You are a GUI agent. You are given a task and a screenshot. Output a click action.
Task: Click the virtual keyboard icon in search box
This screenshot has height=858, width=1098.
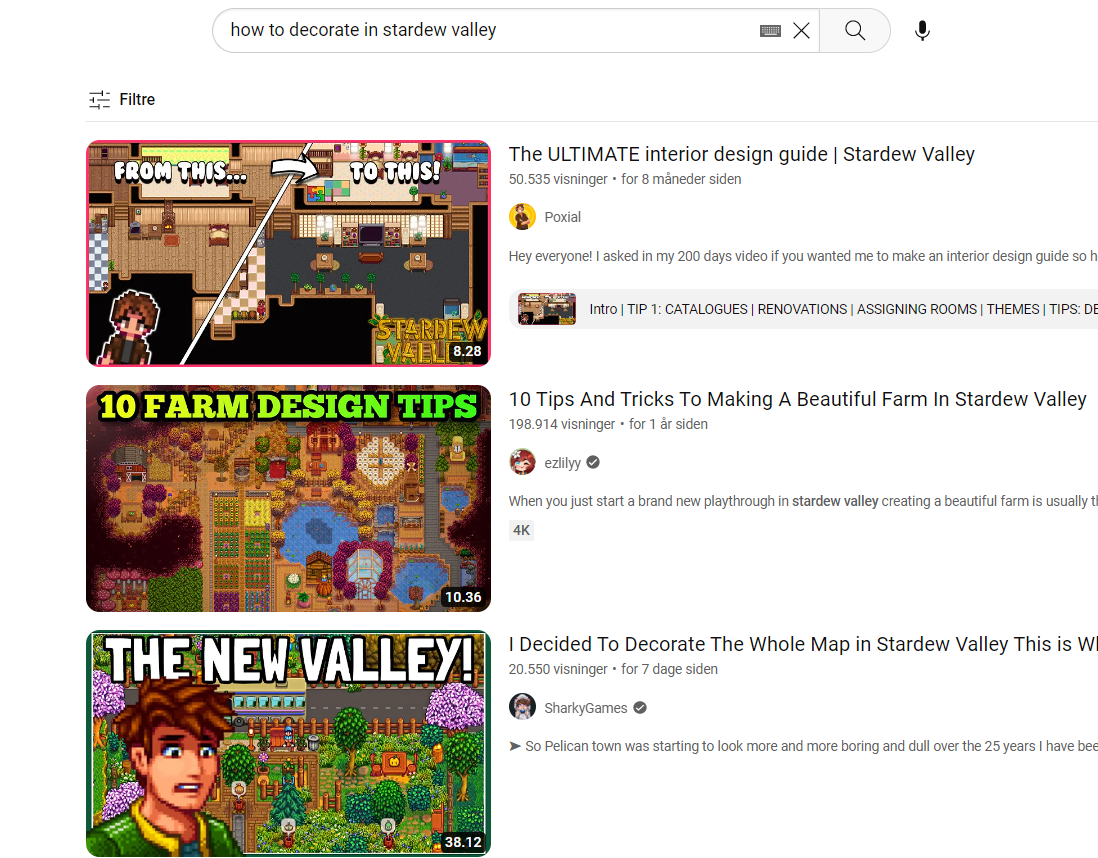tap(770, 31)
